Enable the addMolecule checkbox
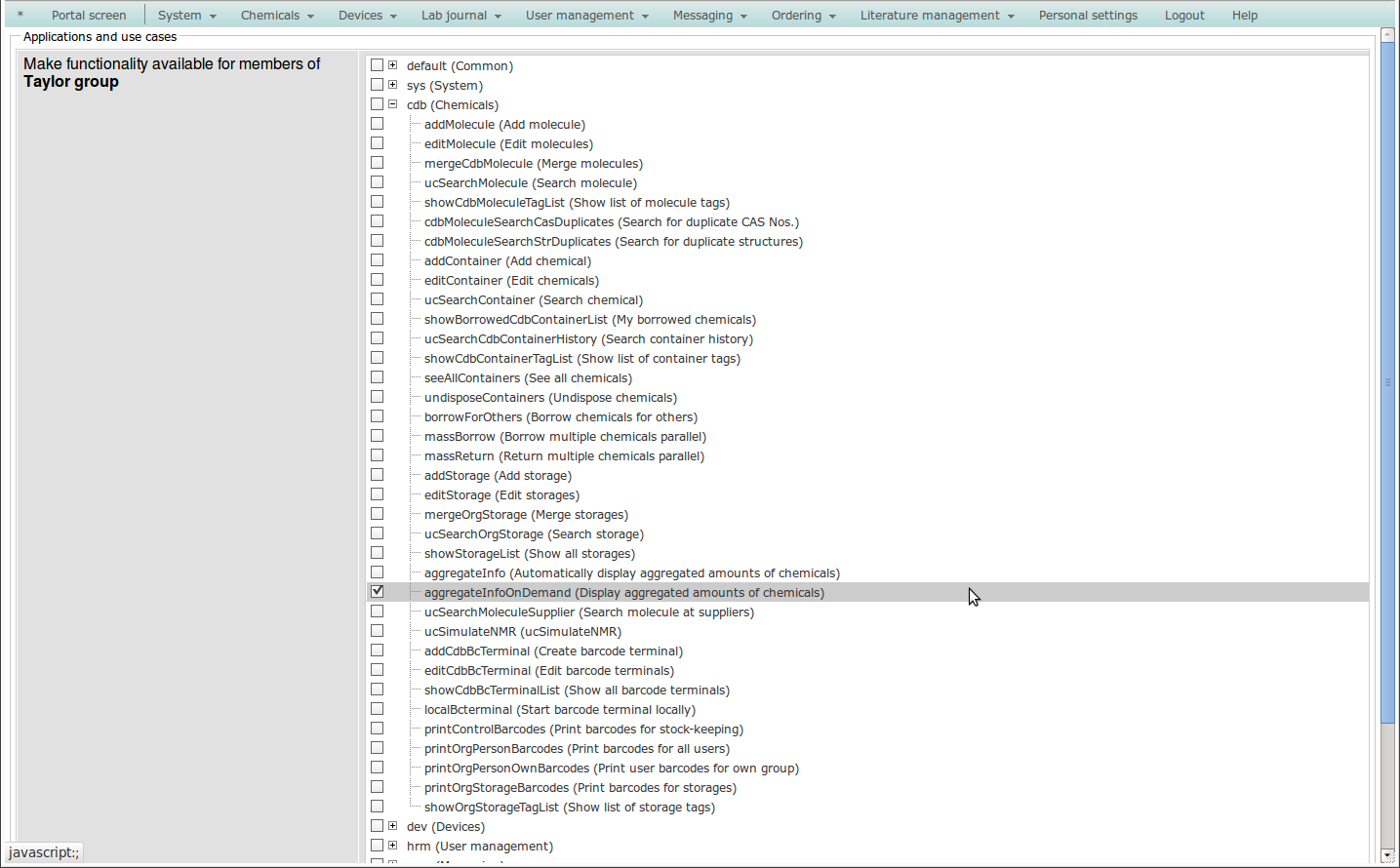The image size is (1400, 868). click(378, 124)
